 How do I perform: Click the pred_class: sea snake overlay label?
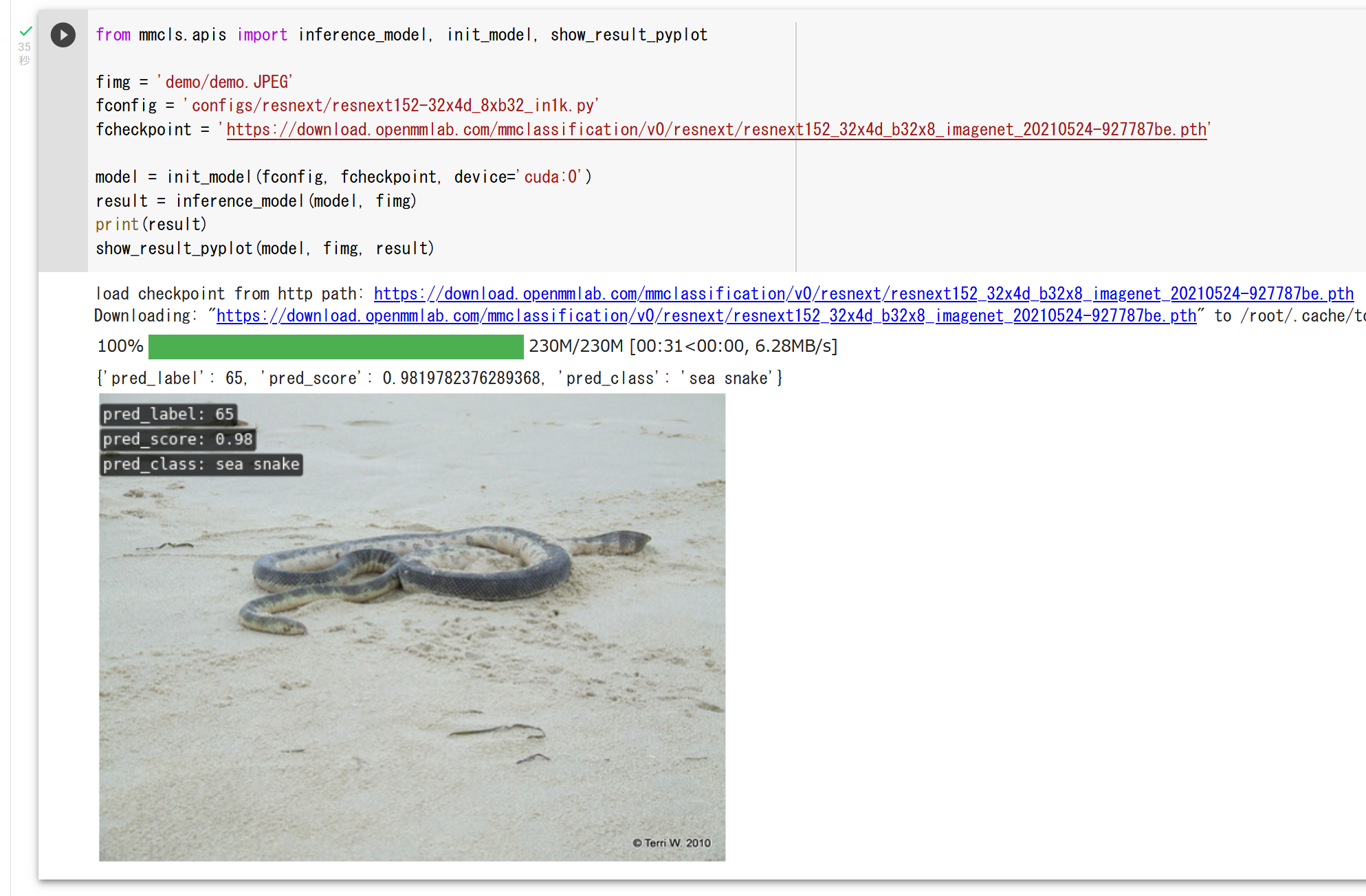(201, 464)
